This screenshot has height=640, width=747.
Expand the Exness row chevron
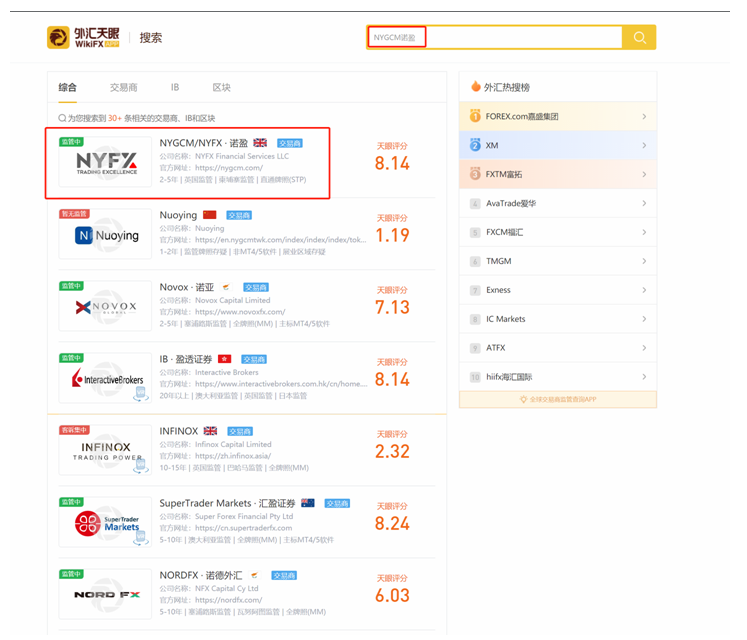pos(644,290)
